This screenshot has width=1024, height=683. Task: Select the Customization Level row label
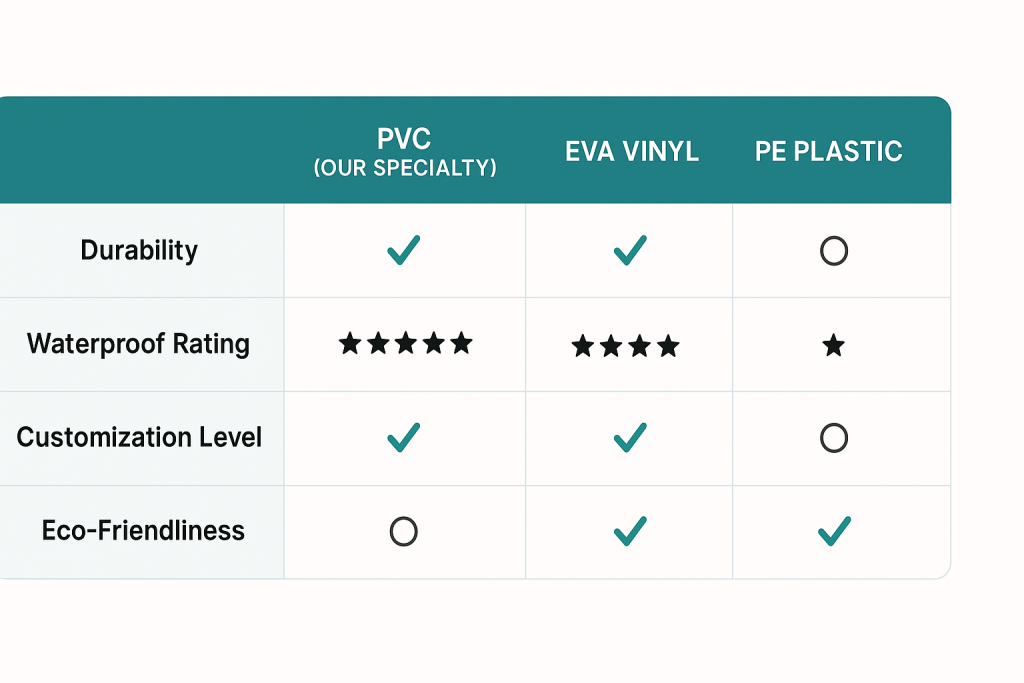(x=139, y=437)
